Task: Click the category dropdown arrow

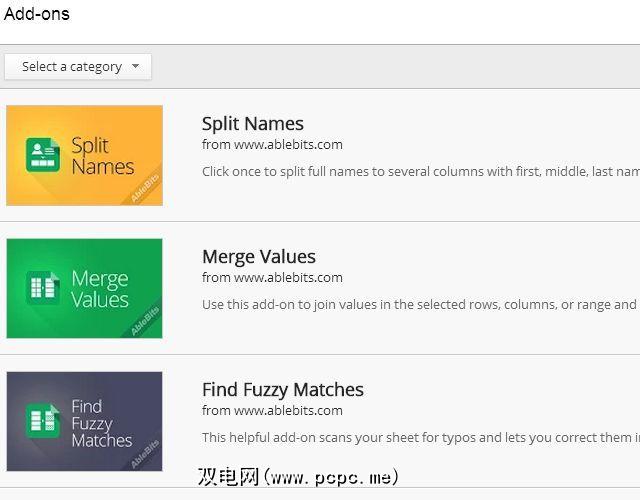Action: click(135, 67)
